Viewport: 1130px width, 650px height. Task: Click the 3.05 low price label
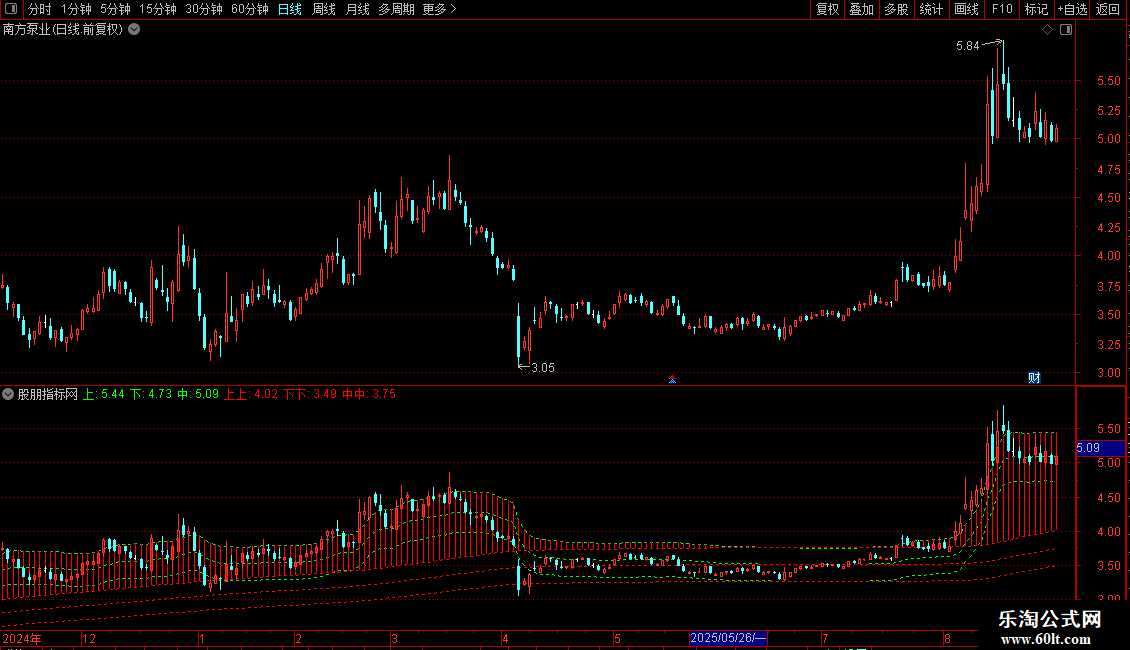click(x=543, y=368)
